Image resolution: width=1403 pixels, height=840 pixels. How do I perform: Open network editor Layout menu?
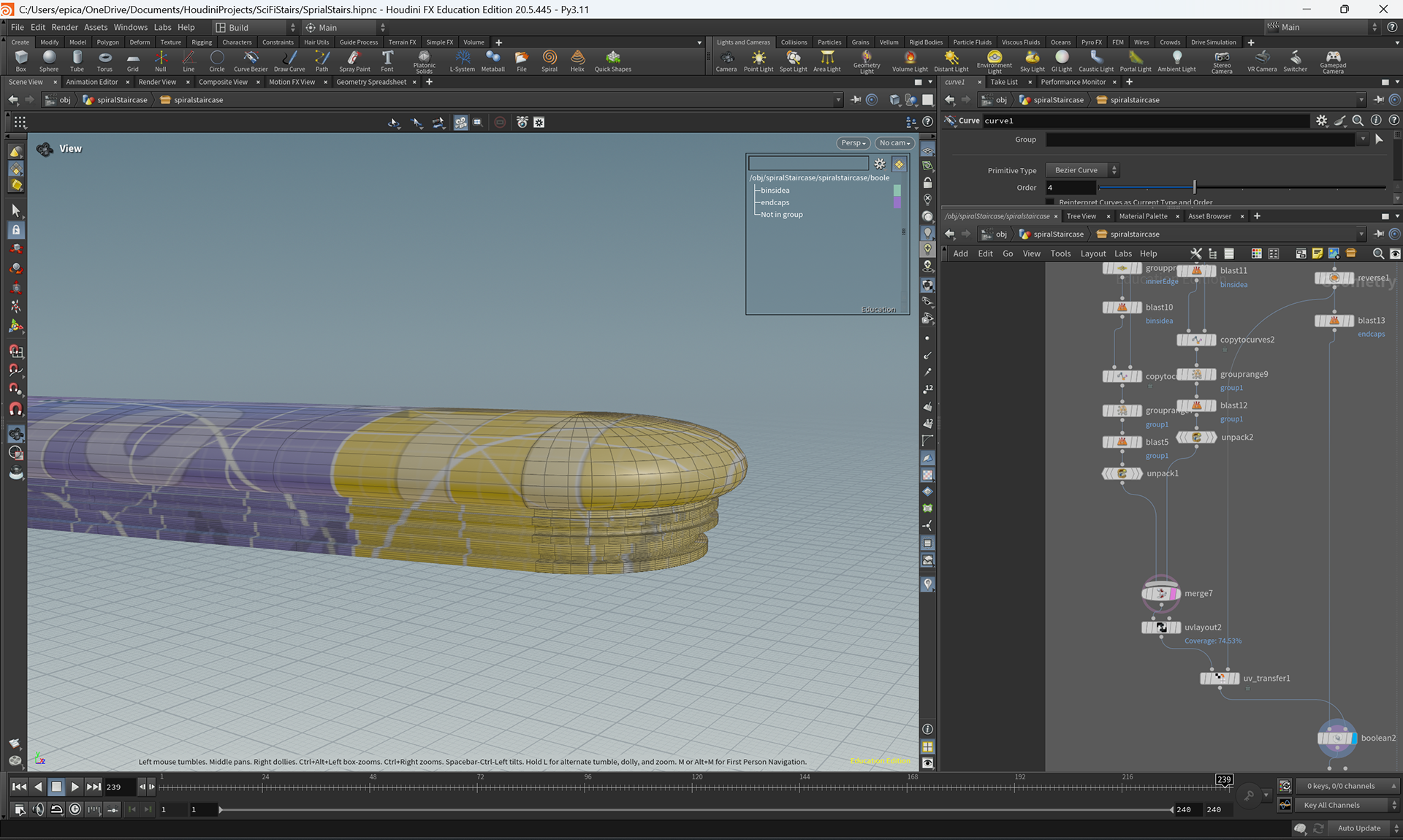click(x=1093, y=253)
